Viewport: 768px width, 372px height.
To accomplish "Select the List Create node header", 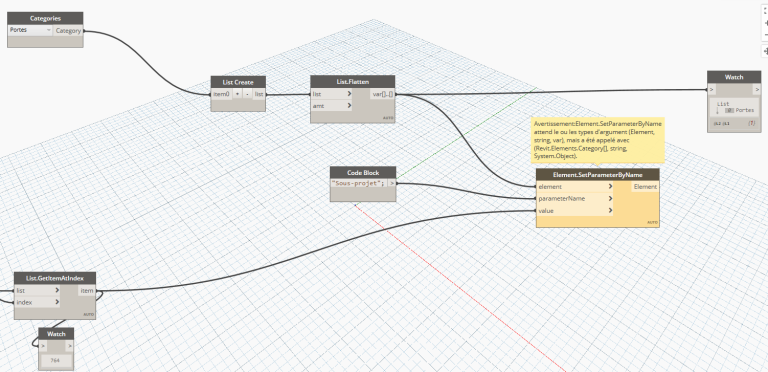I will [x=238, y=82].
